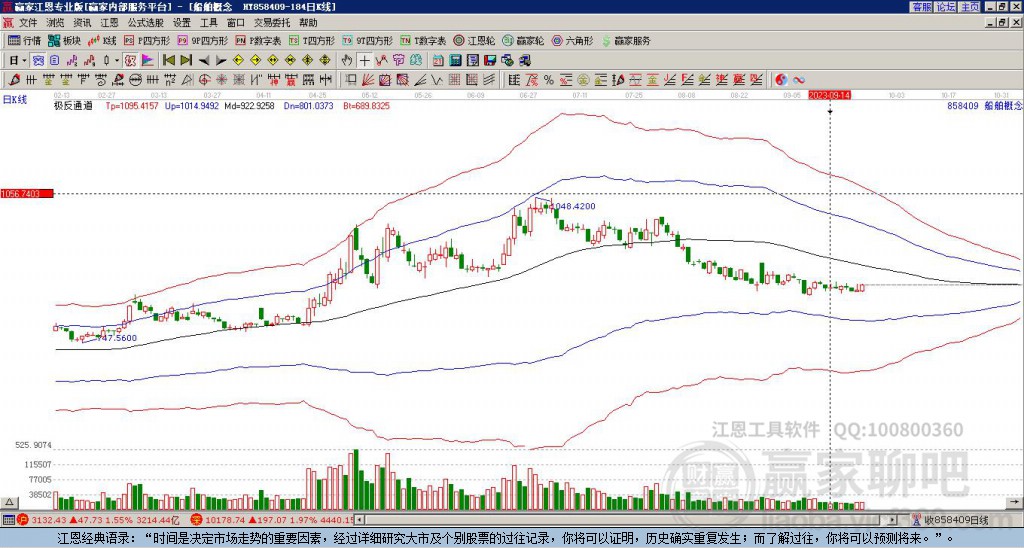1024x548 pixels.
Task: Click the 行情 market quotes button
Action: point(24,40)
